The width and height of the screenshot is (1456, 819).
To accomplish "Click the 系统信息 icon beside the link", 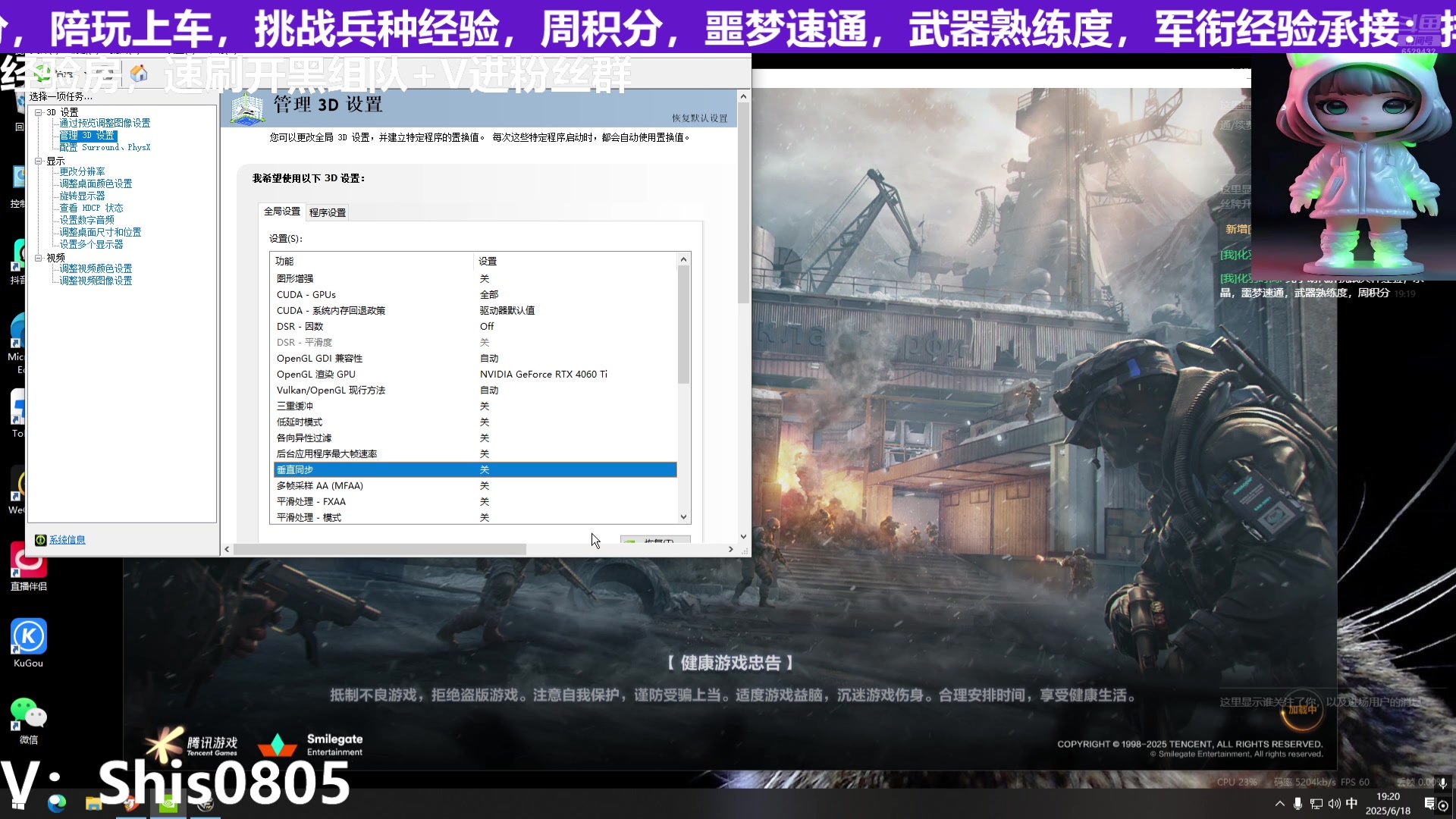I will [x=41, y=540].
